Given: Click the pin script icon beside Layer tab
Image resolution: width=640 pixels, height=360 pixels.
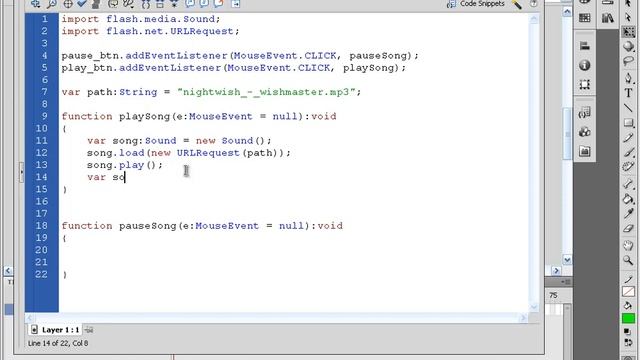Looking at the screenshot, I should tap(89, 330).
